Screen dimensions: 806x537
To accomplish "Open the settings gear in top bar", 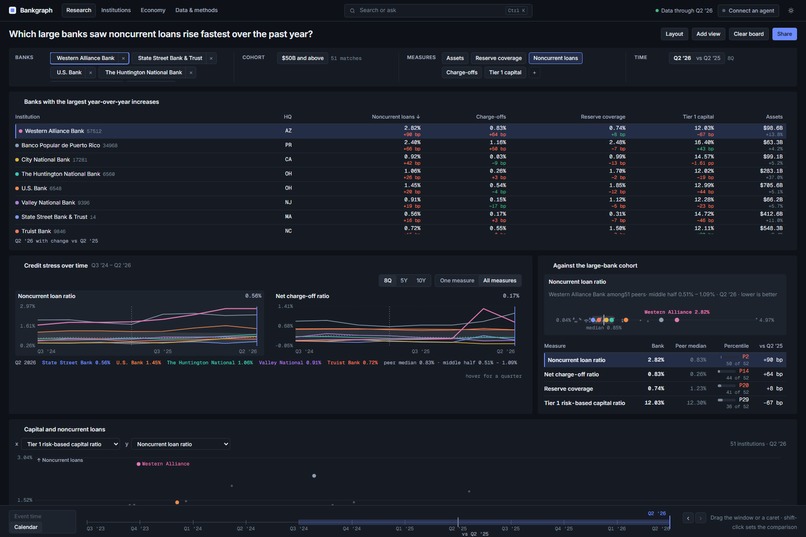I will (791, 10).
